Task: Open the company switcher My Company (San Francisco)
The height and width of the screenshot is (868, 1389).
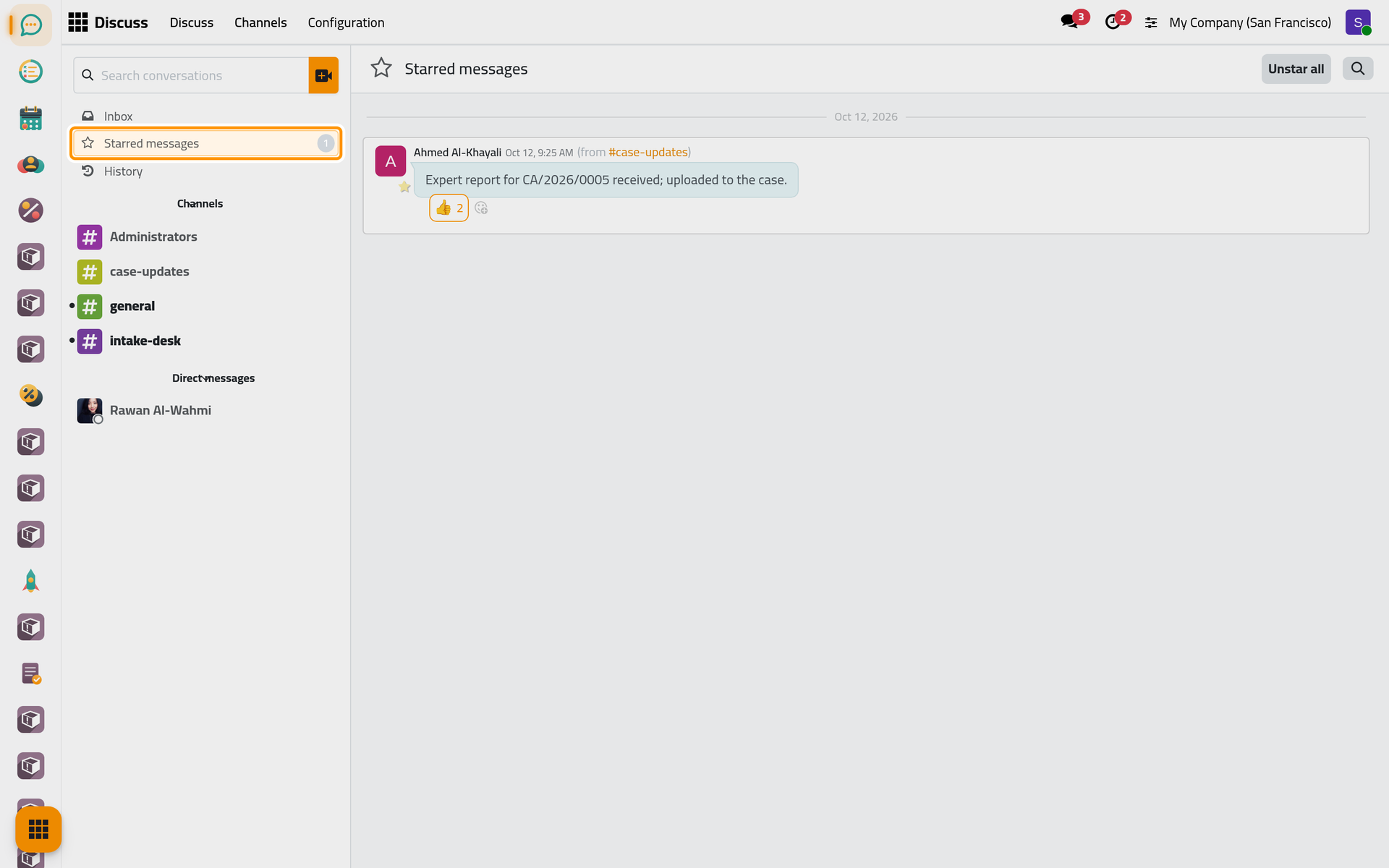Action: (1249, 22)
